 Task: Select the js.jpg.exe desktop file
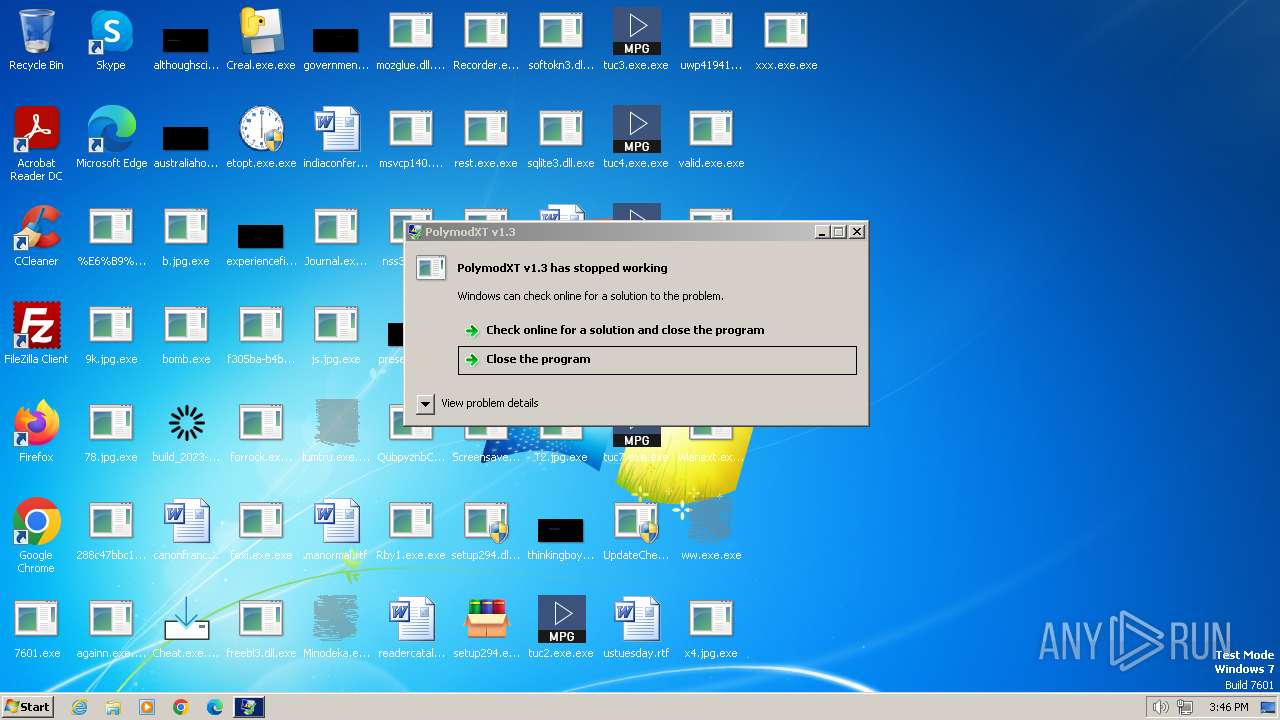tap(336, 334)
